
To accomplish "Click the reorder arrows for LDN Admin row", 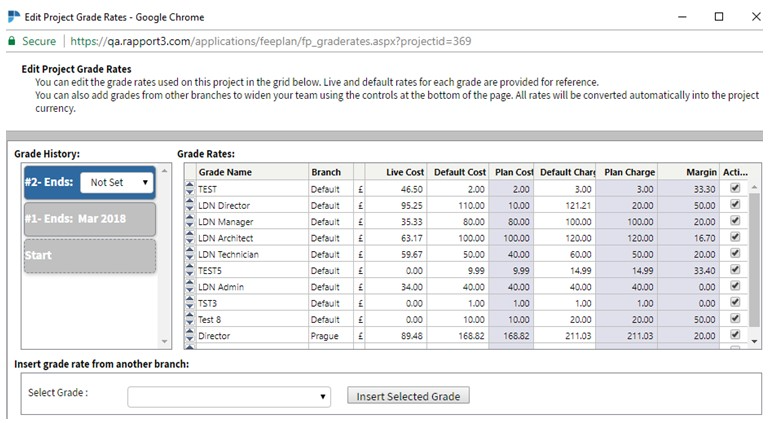I will [x=190, y=287].
